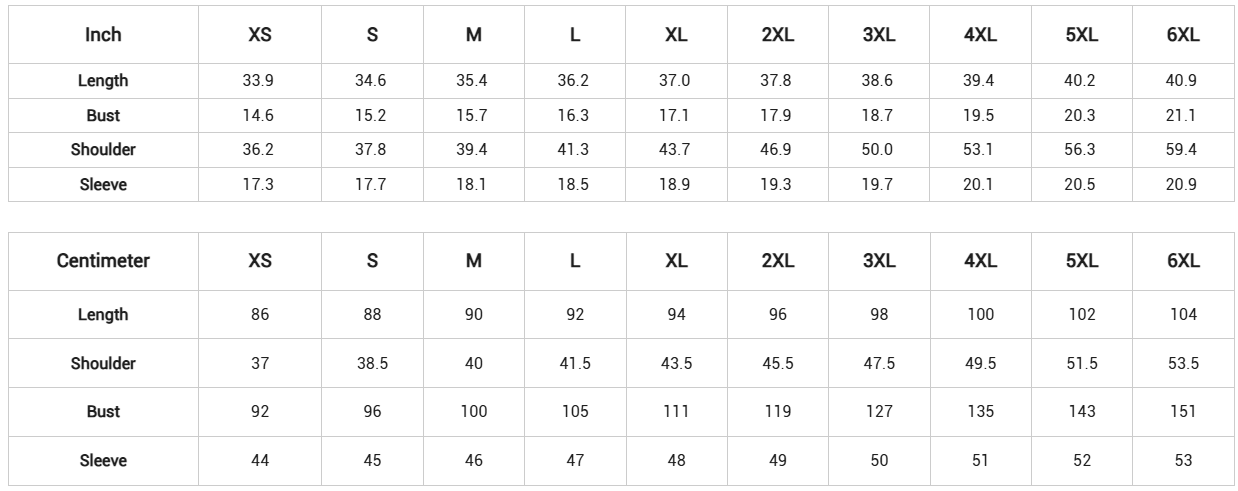
Task: Select the 17.1 bust value for XL
Action: (675, 115)
